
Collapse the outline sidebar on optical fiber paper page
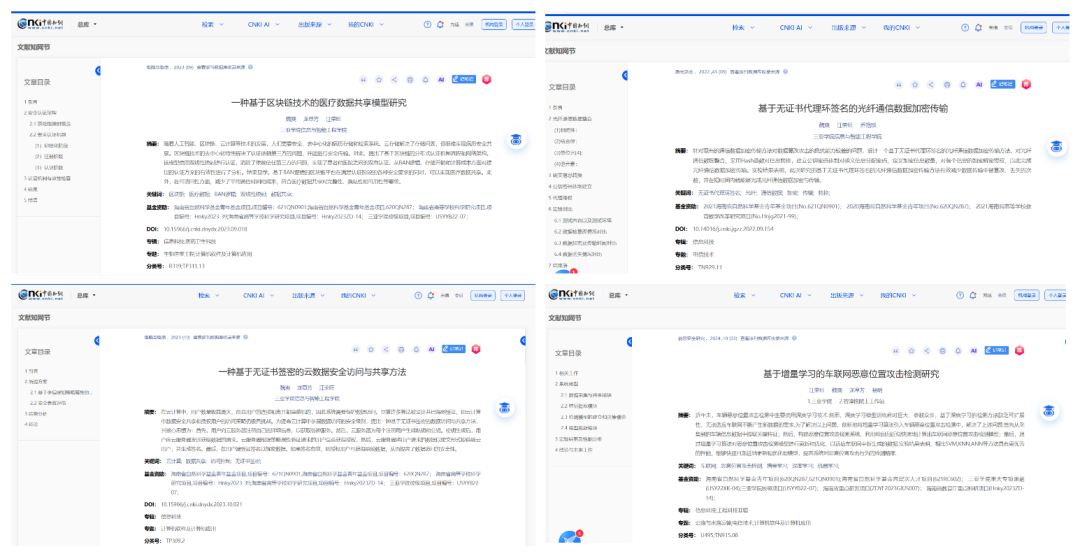624,77
